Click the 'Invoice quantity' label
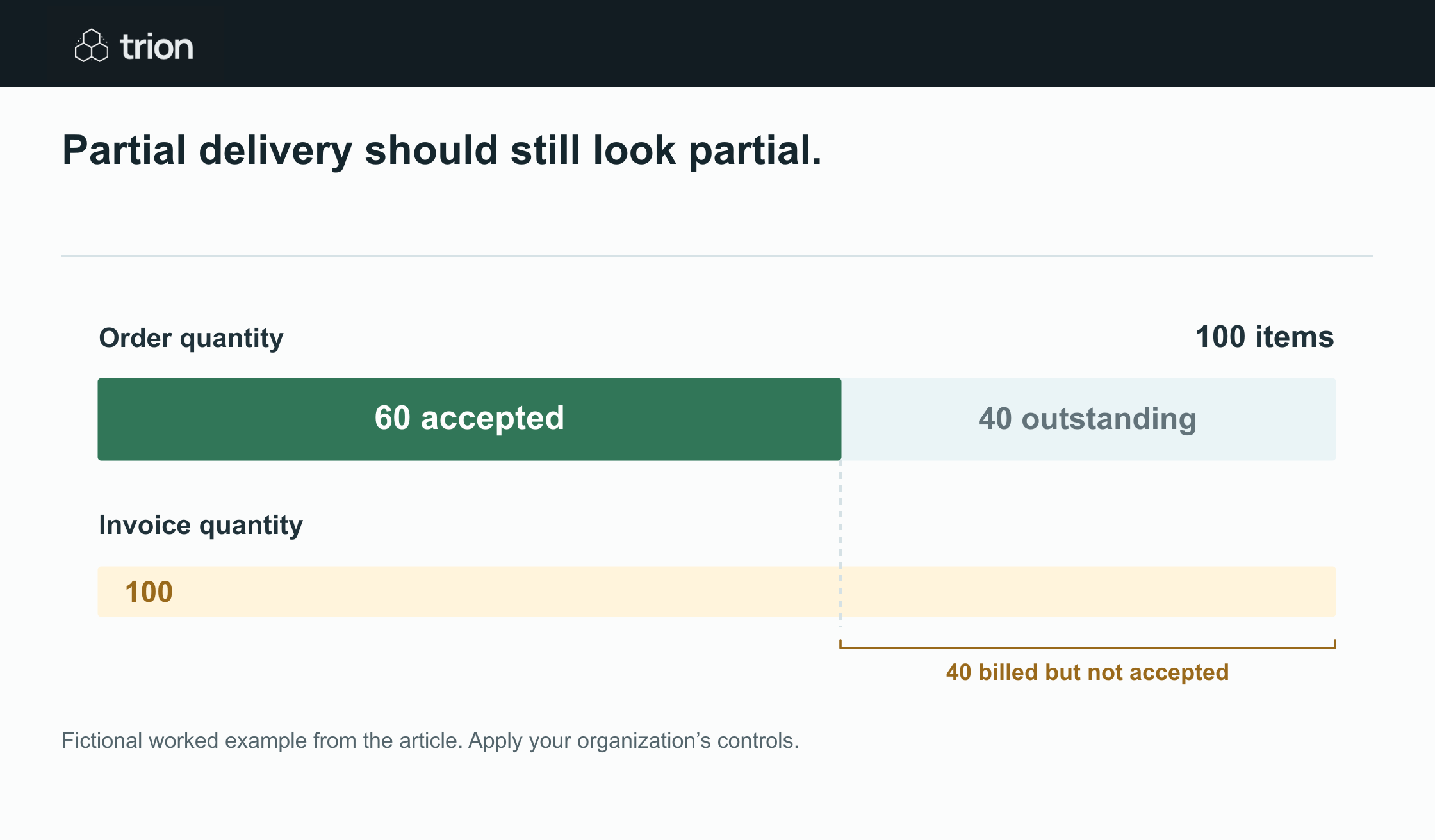1435x840 pixels. (x=201, y=525)
